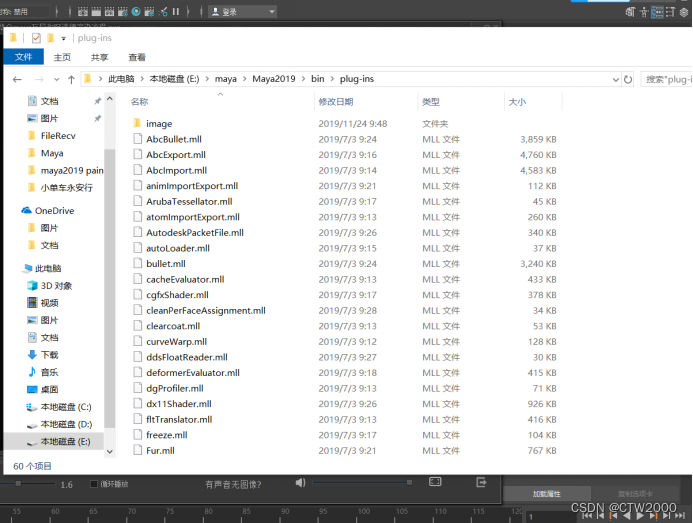The width and height of the screenshot is (693, 523).
Task: Select the AbcExport.mll file
Action: (176, 155)
